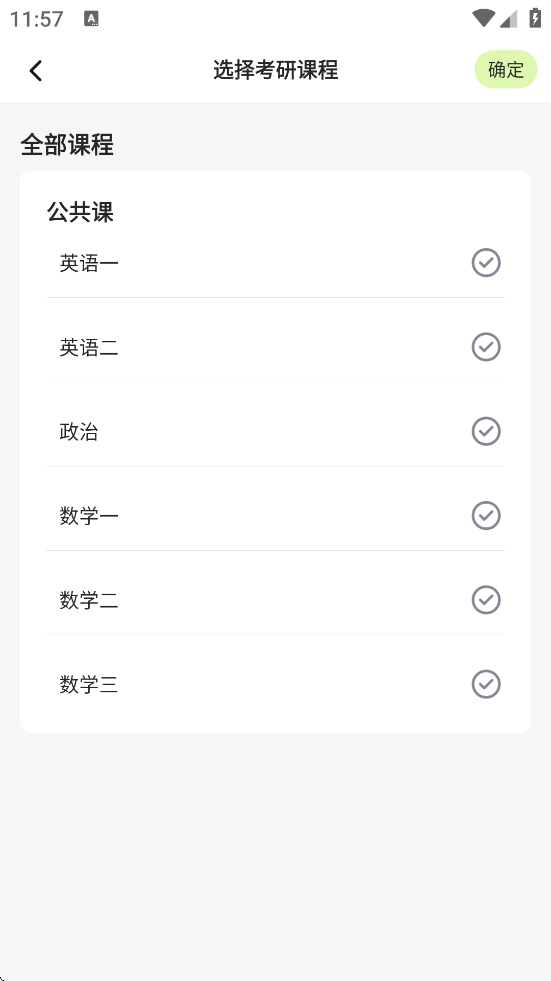Screen dimensions: 551x981
Task: Confirm selection with 确定 button
Action: tap(506, 69)
